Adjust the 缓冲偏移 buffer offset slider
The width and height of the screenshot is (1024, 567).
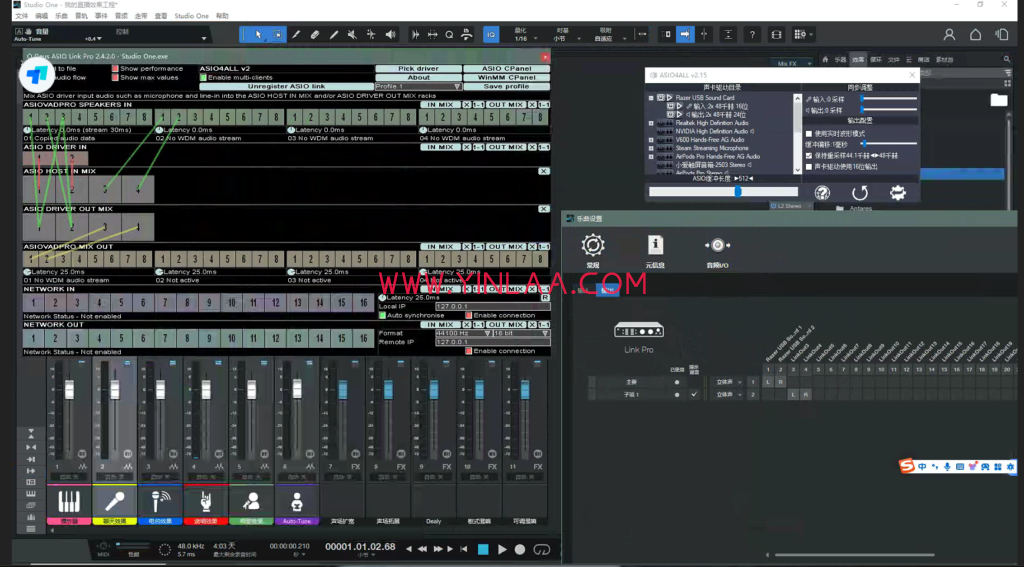coord(864,144)
